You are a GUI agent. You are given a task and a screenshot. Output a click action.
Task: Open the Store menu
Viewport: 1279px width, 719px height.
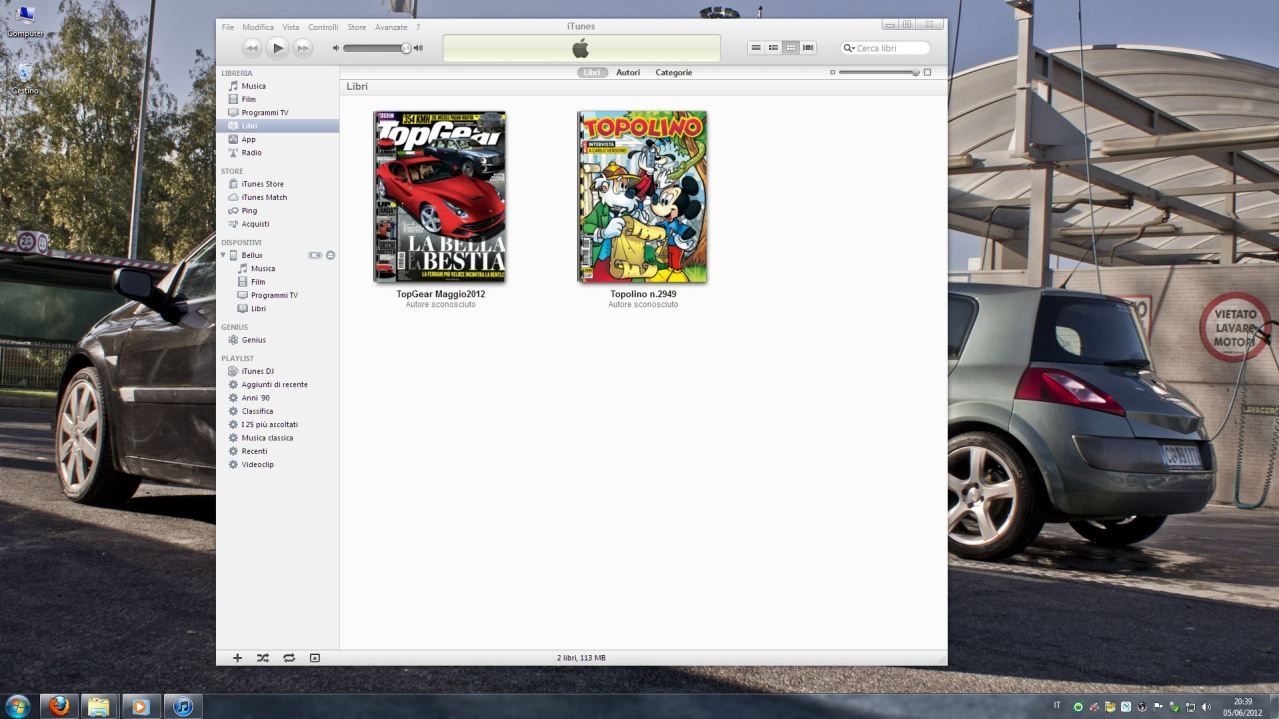(357, 27)
